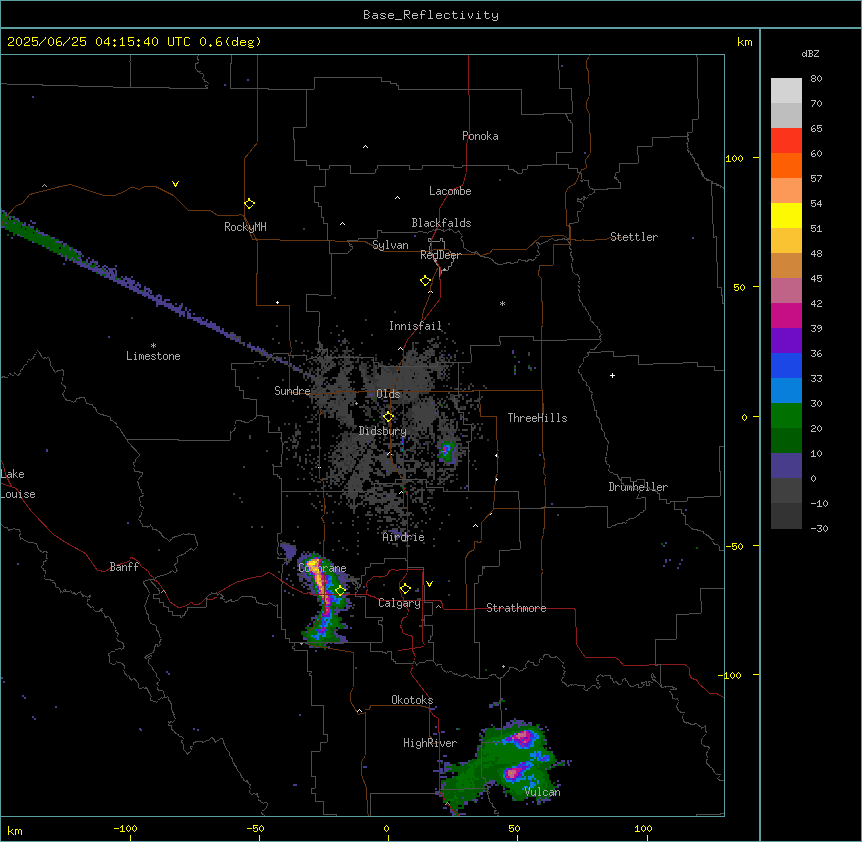
Task: Click the asterisk marker east of Innisfail
Action: (x=502, y=303)
